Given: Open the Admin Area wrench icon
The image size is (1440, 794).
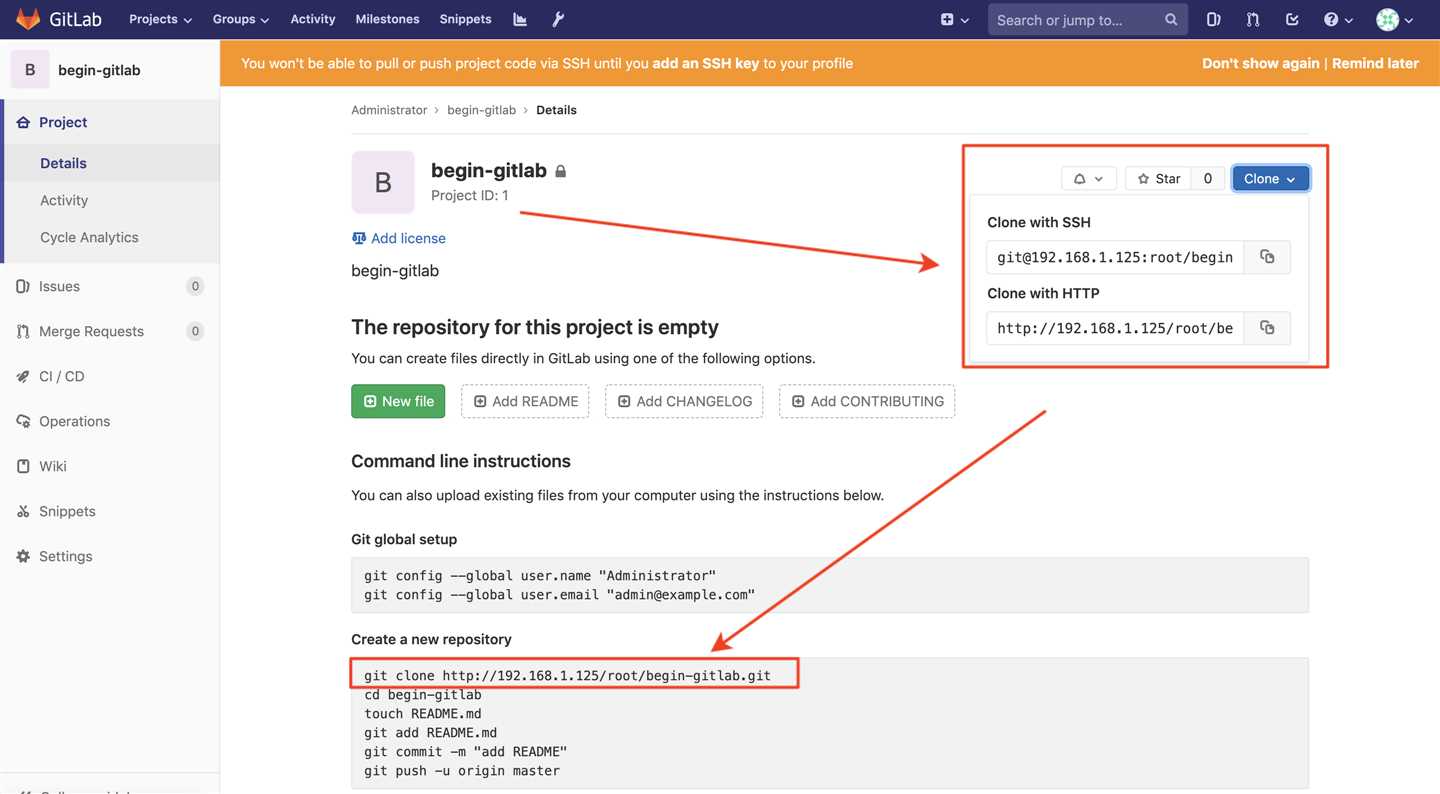Looking at the screenshot, I should [x=558, y=19].
